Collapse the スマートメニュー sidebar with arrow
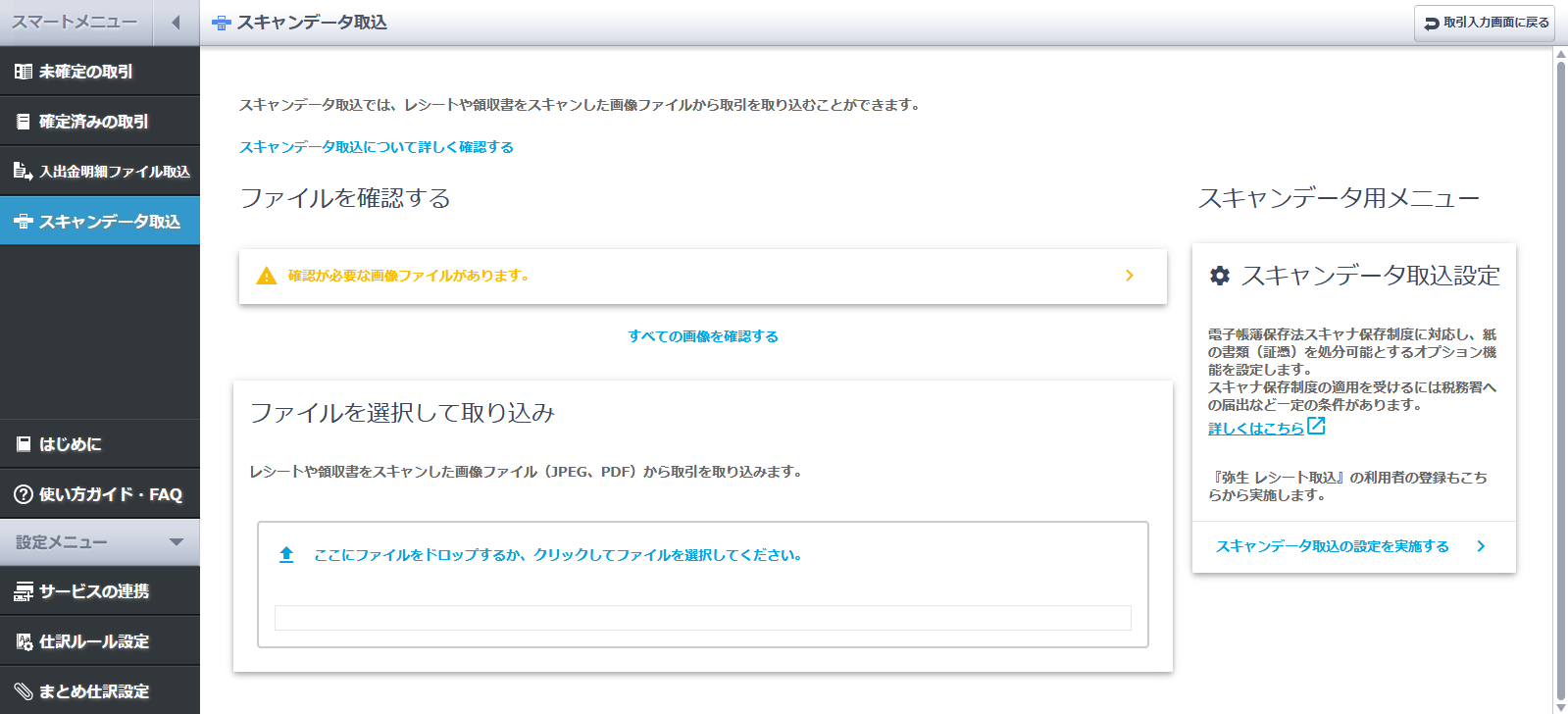 click(x=176, y=23)
